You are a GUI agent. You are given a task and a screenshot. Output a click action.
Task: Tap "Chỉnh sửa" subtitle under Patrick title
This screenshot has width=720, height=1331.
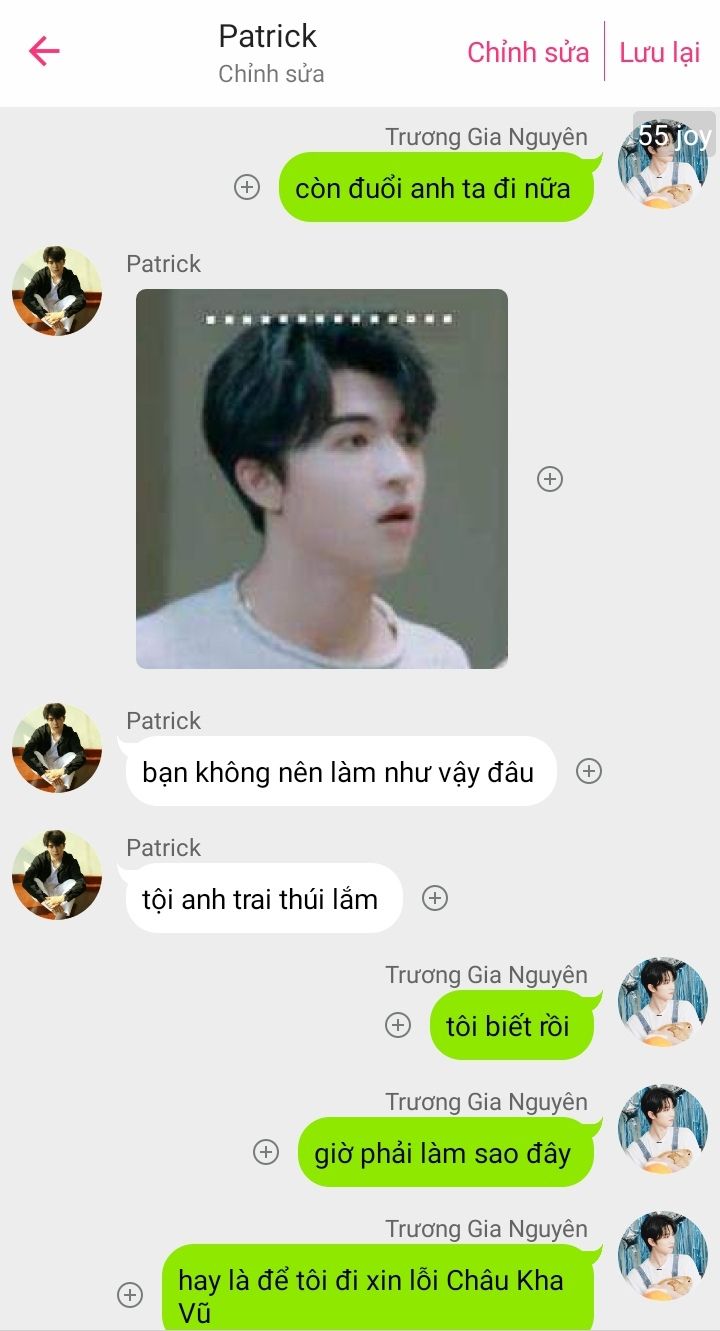pos(271,74)
